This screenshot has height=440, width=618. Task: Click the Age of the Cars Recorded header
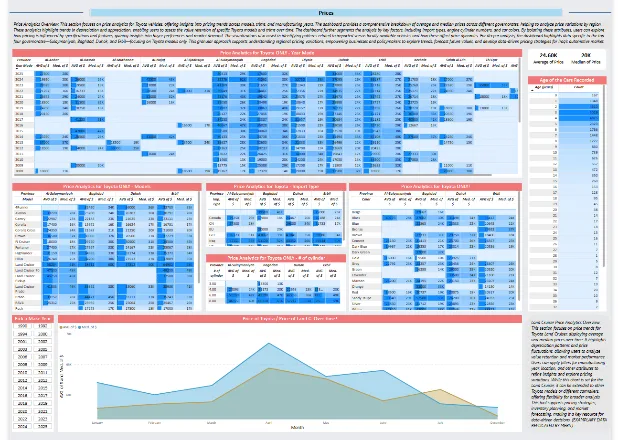pos(567,80)
